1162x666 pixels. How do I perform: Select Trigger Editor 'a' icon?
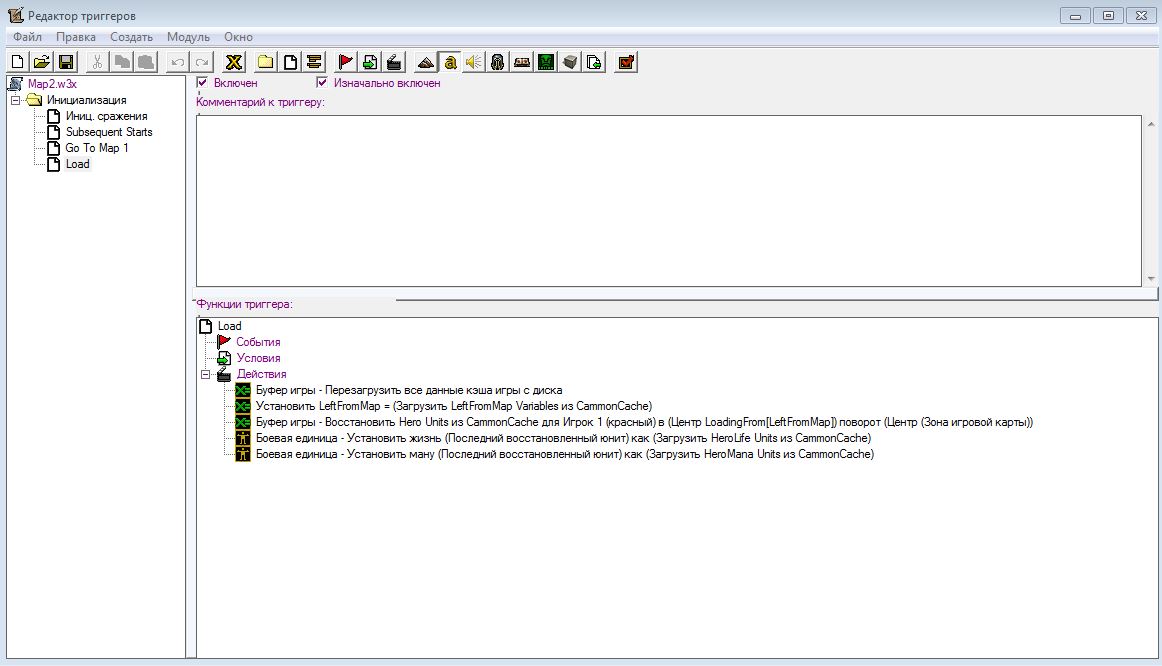tap(450, 62)
